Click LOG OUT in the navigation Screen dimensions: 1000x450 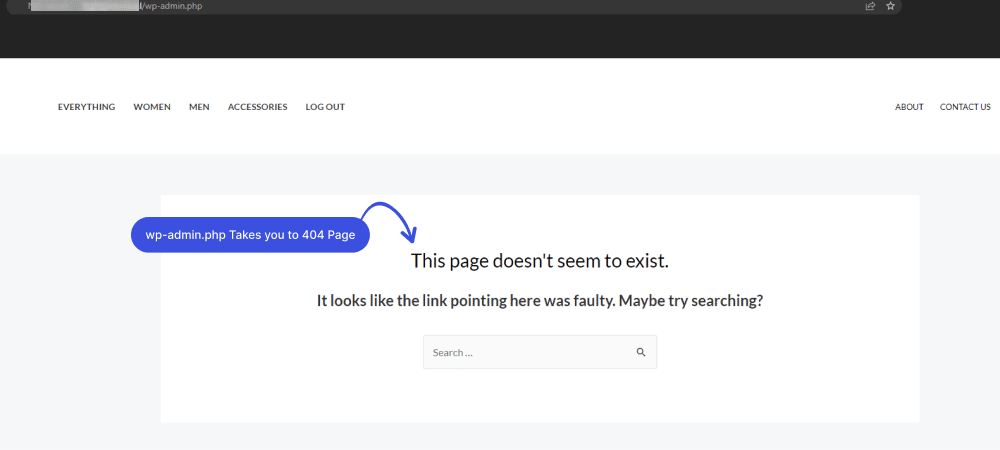point(325,107)
